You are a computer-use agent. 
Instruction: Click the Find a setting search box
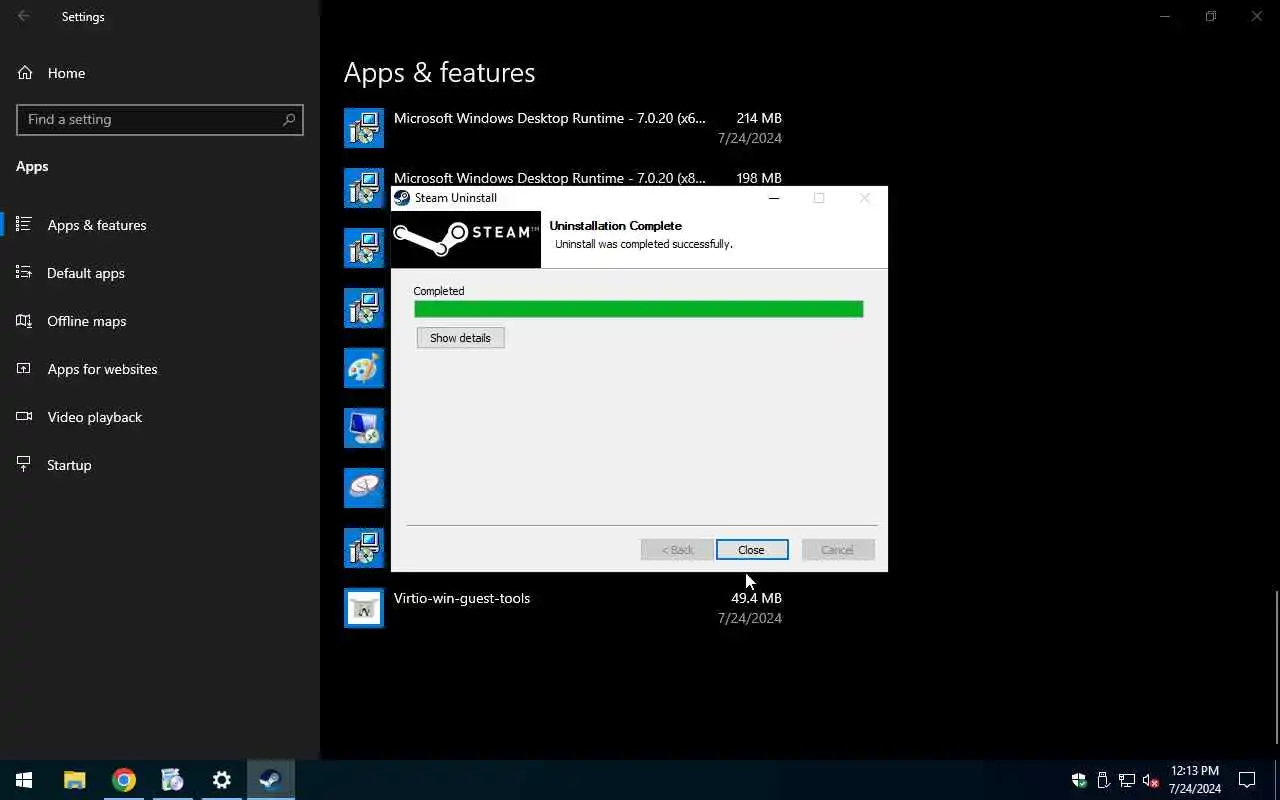(160, 119)
